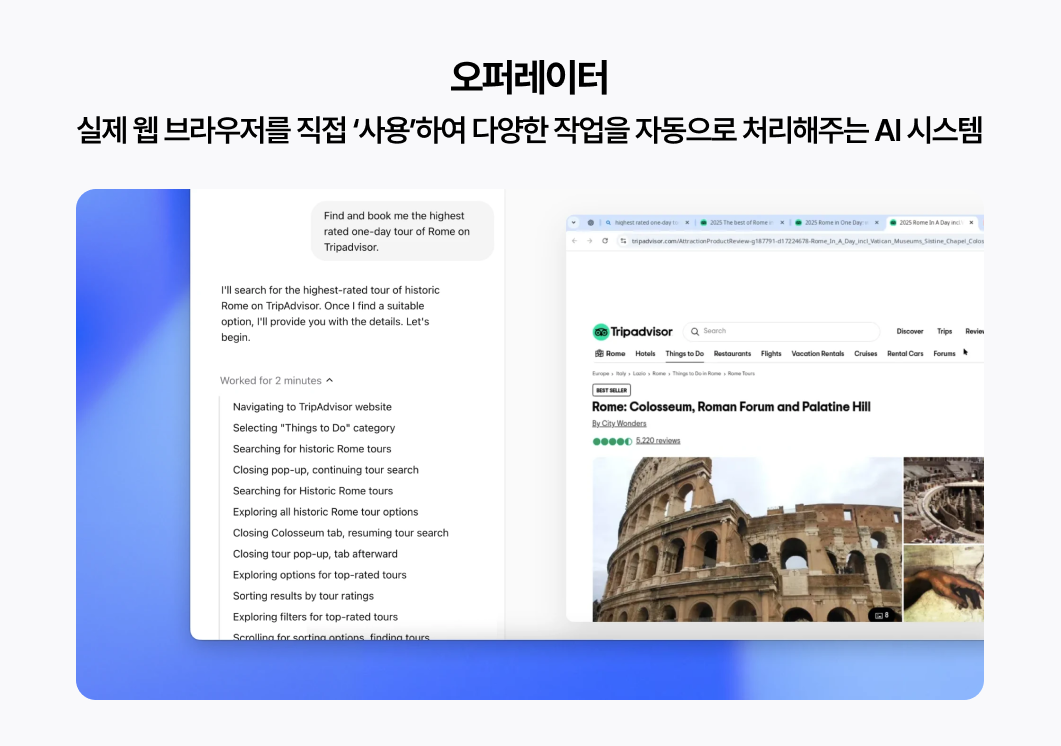Open the 5,220 reviews link
The image size is (1061, 746).
point(658,441)
